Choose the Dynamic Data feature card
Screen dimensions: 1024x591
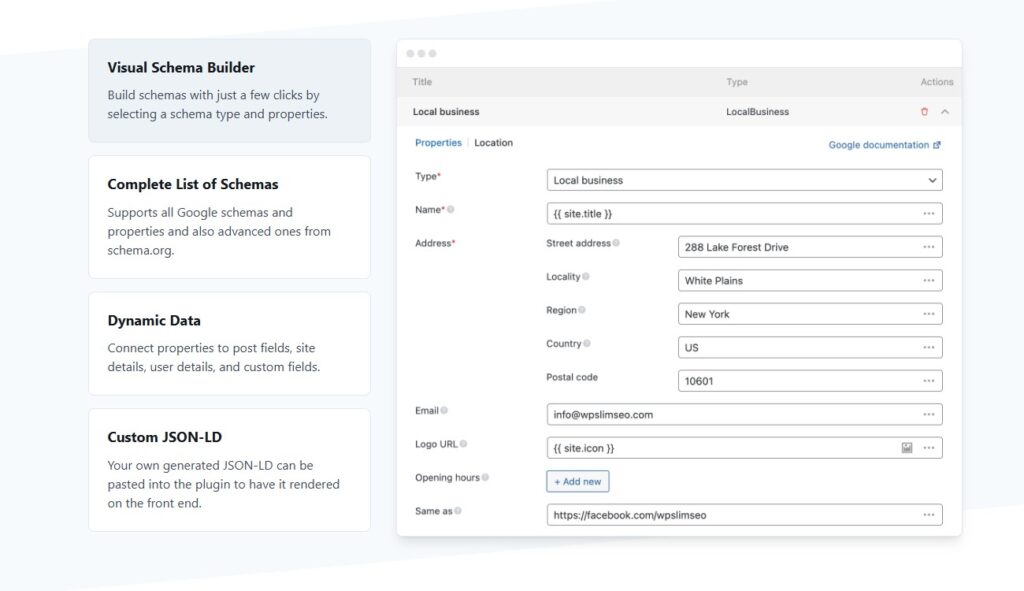[229, 343]
